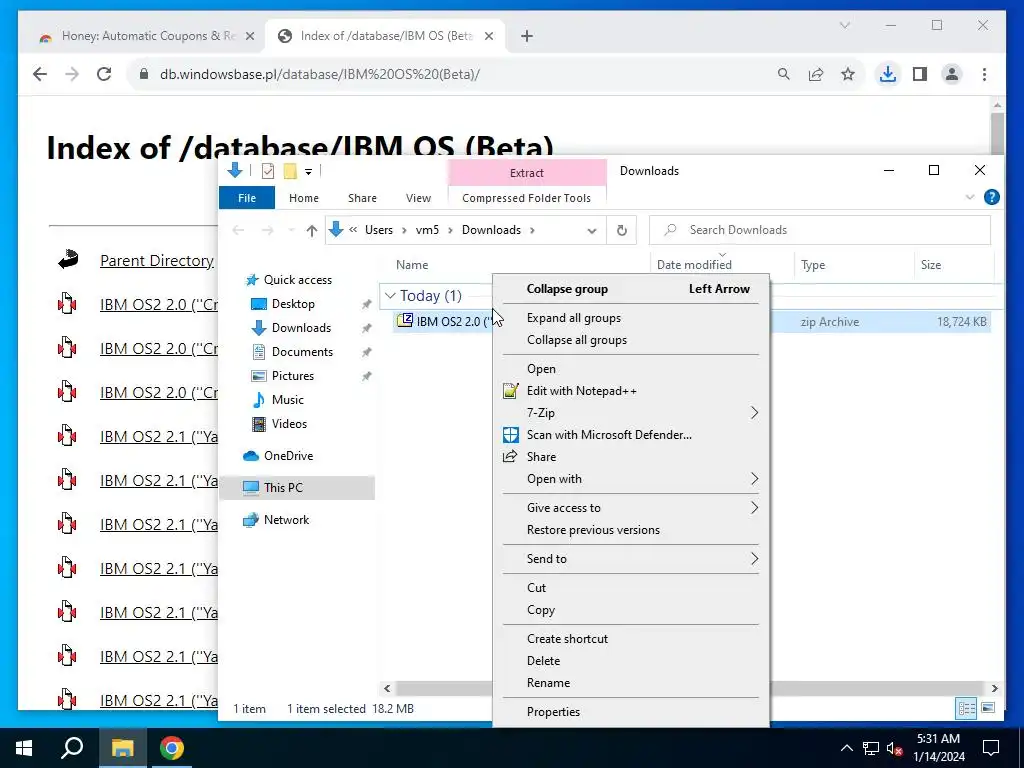Select Scan with Microsoft Defender

(631, 435)
